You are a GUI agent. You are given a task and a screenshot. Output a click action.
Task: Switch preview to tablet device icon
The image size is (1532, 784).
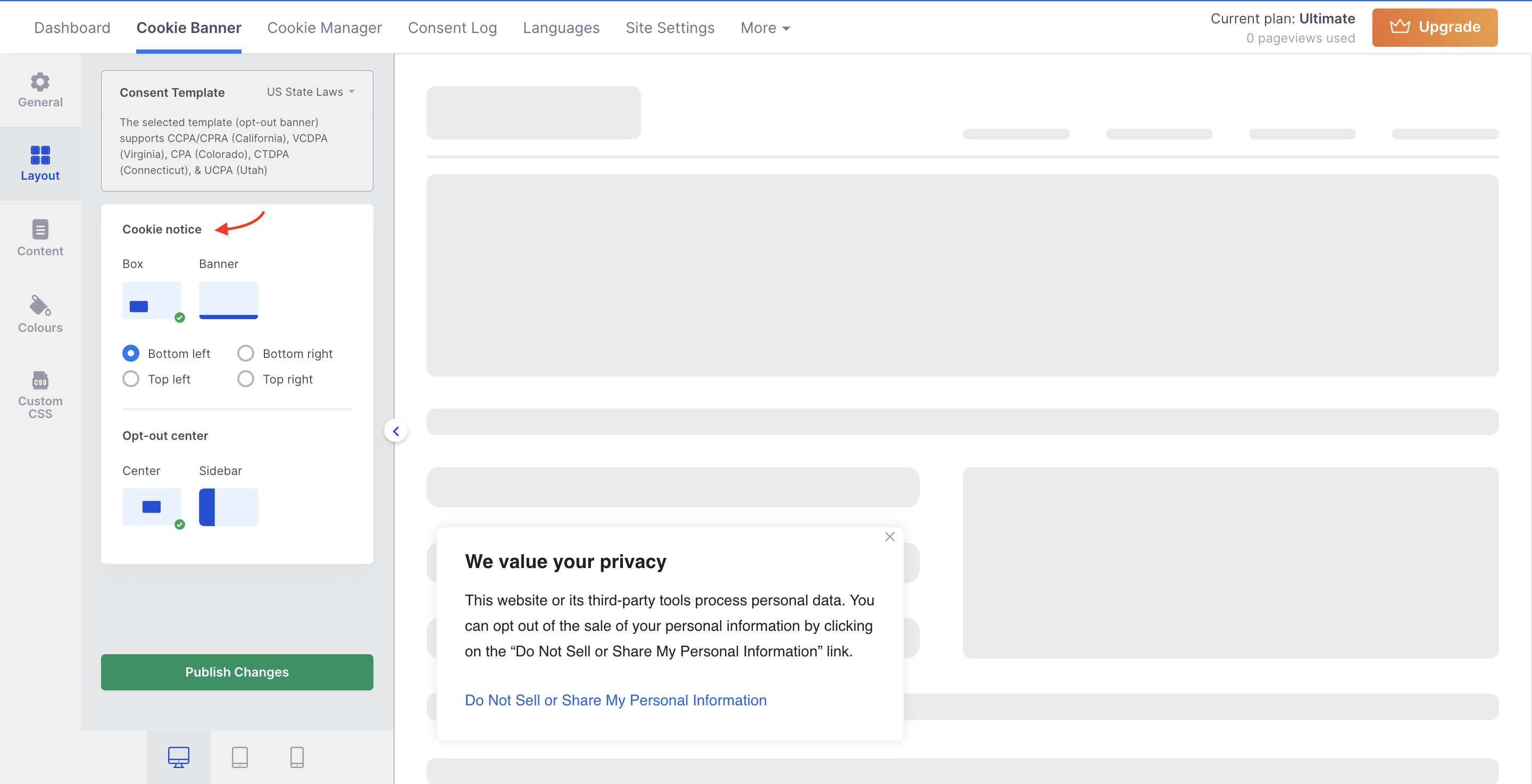coord(240,757)
